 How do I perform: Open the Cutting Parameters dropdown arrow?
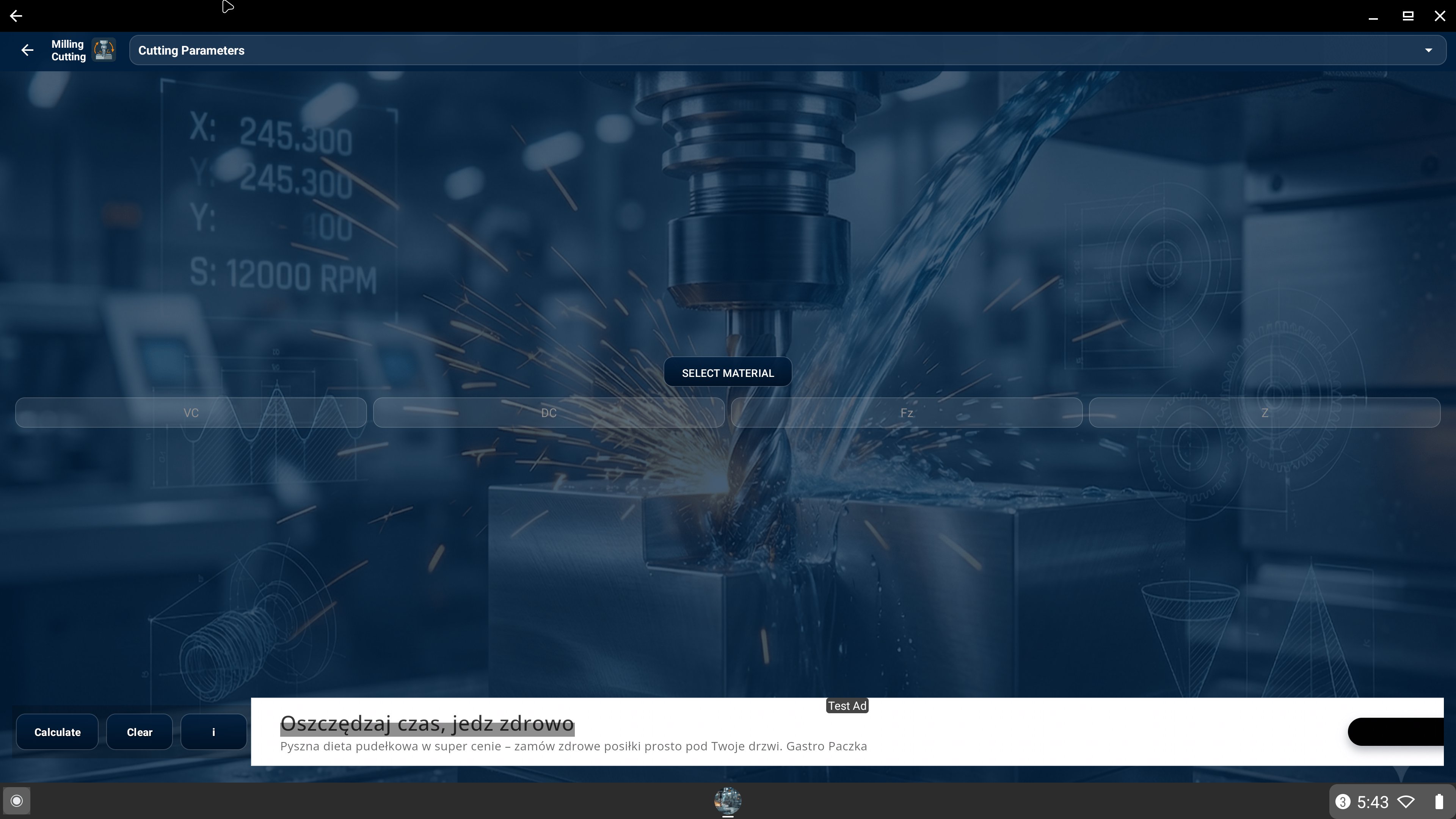point(1428,50)
